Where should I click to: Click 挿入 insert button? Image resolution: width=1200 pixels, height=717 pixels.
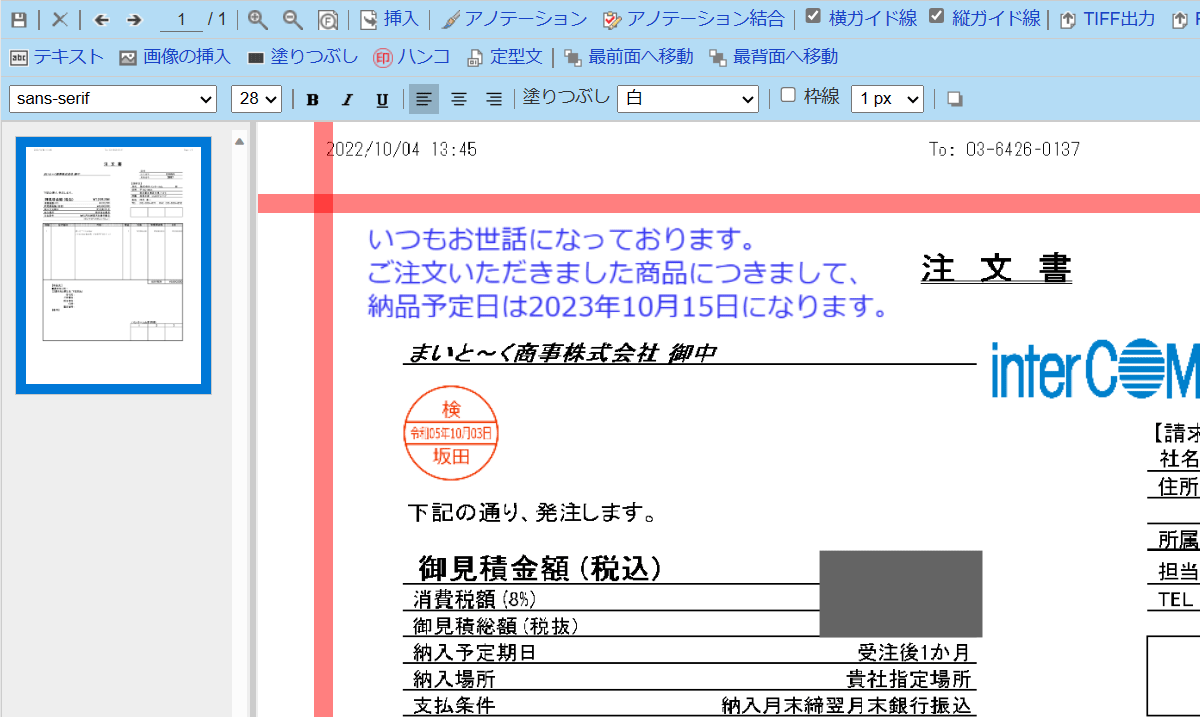390,19
